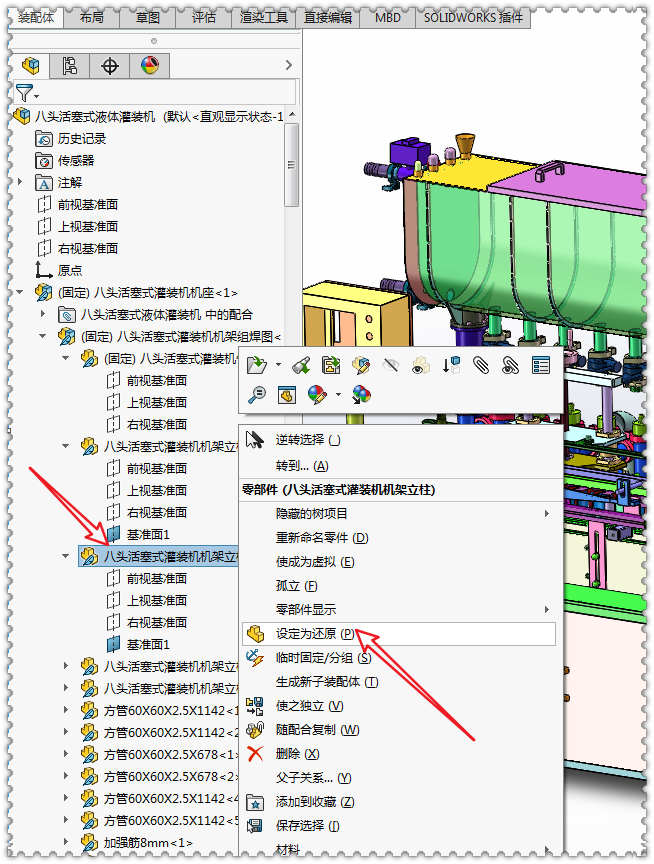
Task: Open dropdown arrow next to Open Part icon
Action: tap(278, 366)
